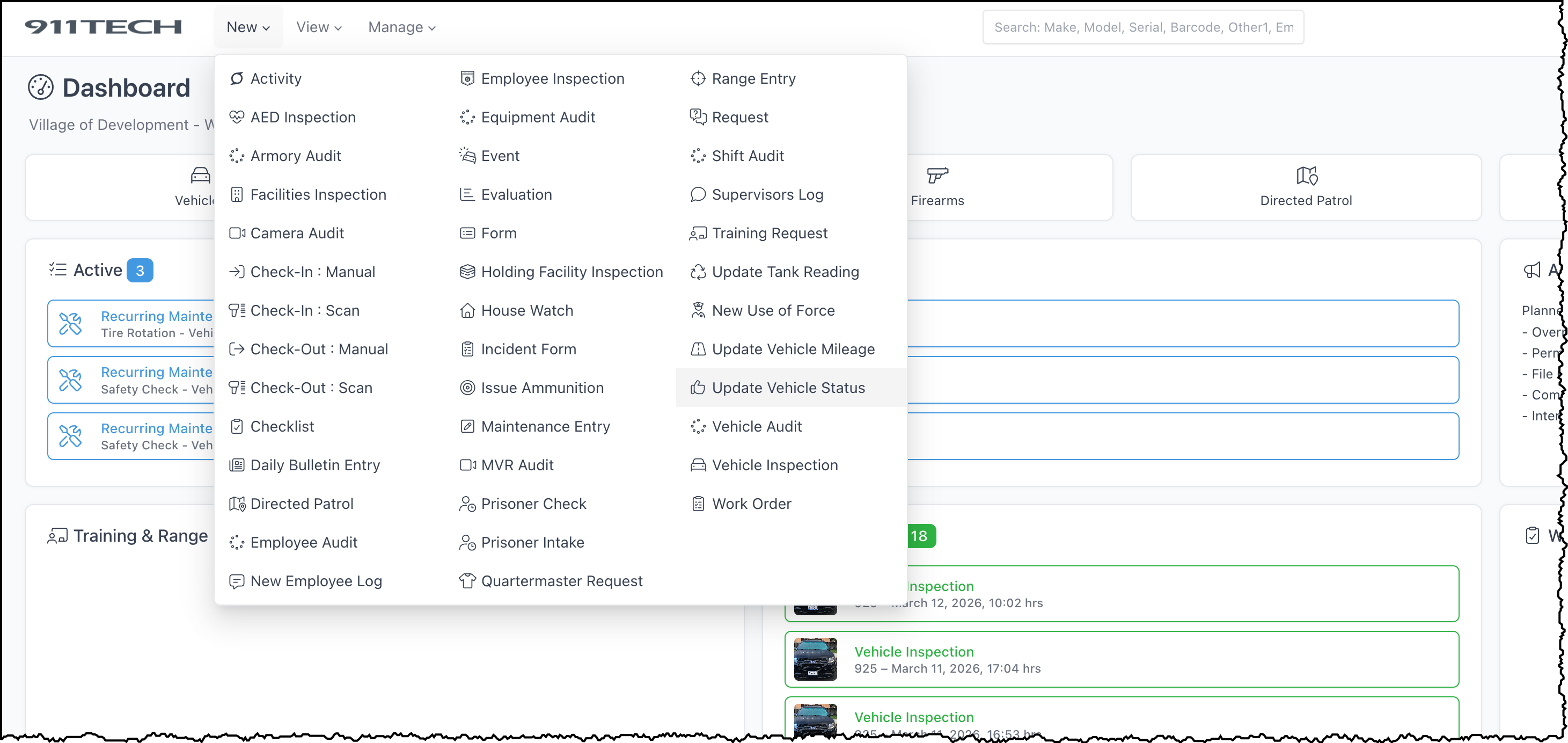Click the AED Inspection heart icon

coord(237,117)
